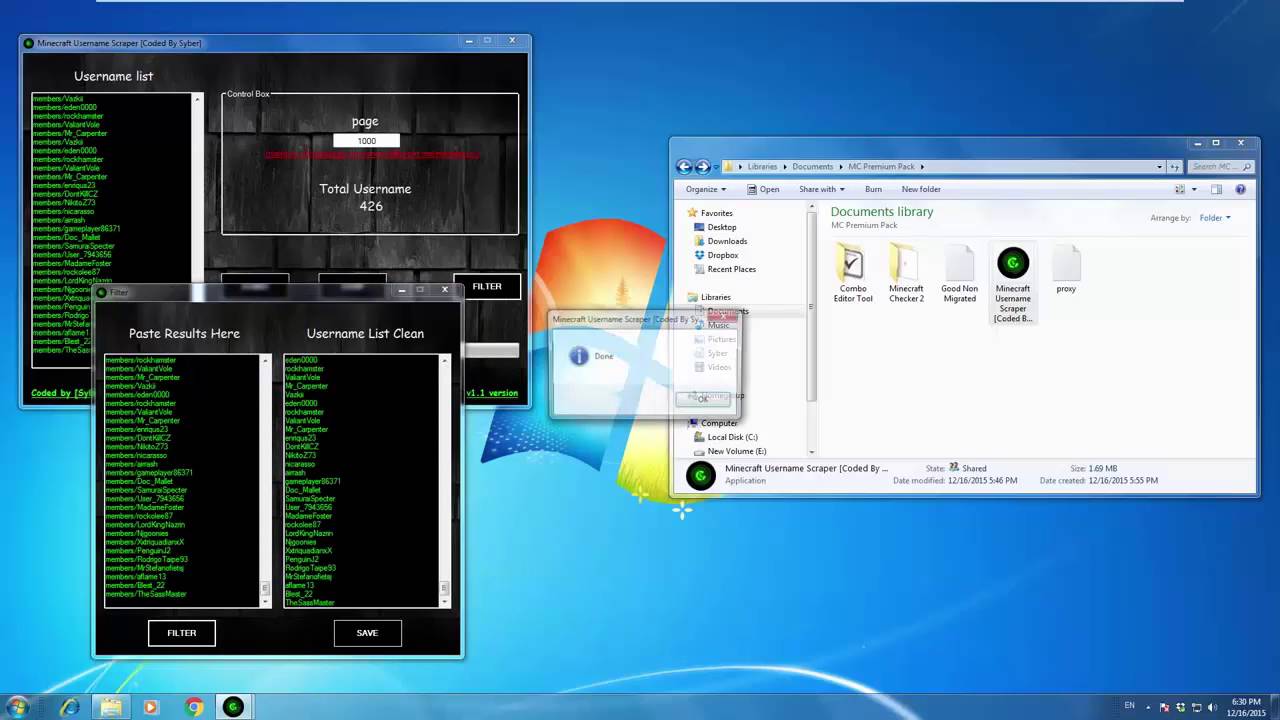Select New Volume (E:) in navigation pane
The height and width of the screenshot is (720, 1280).
click(736, 451)
